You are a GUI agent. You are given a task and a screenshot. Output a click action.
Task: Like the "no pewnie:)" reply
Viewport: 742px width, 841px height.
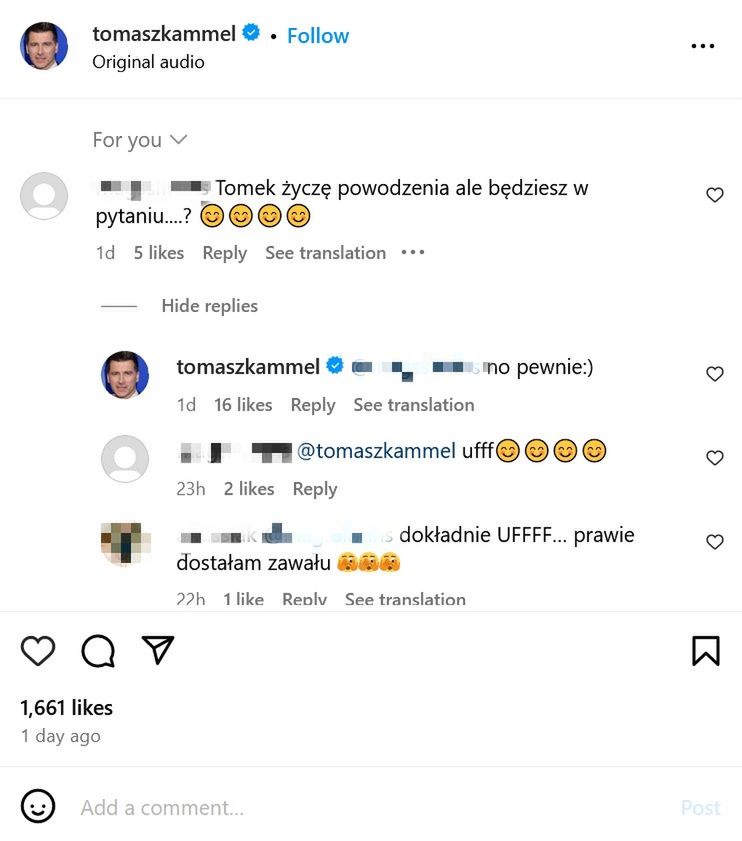[x=714, y=374]
